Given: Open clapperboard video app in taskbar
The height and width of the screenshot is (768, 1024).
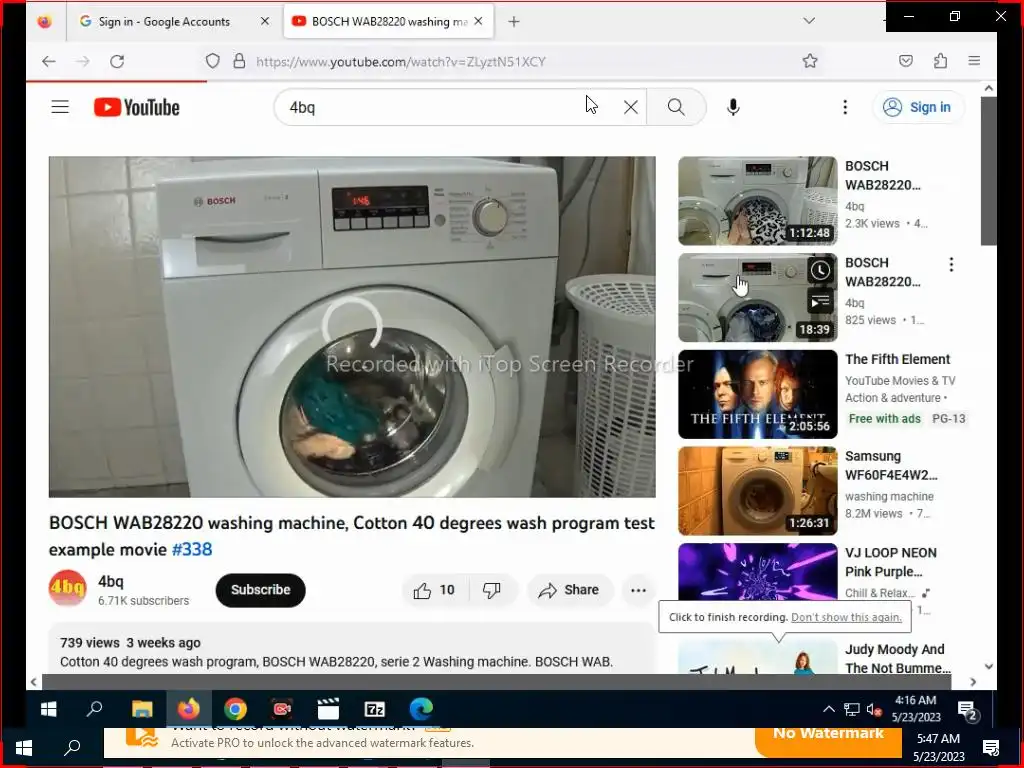Looking at the screenshot, I should tap(328, 709).
